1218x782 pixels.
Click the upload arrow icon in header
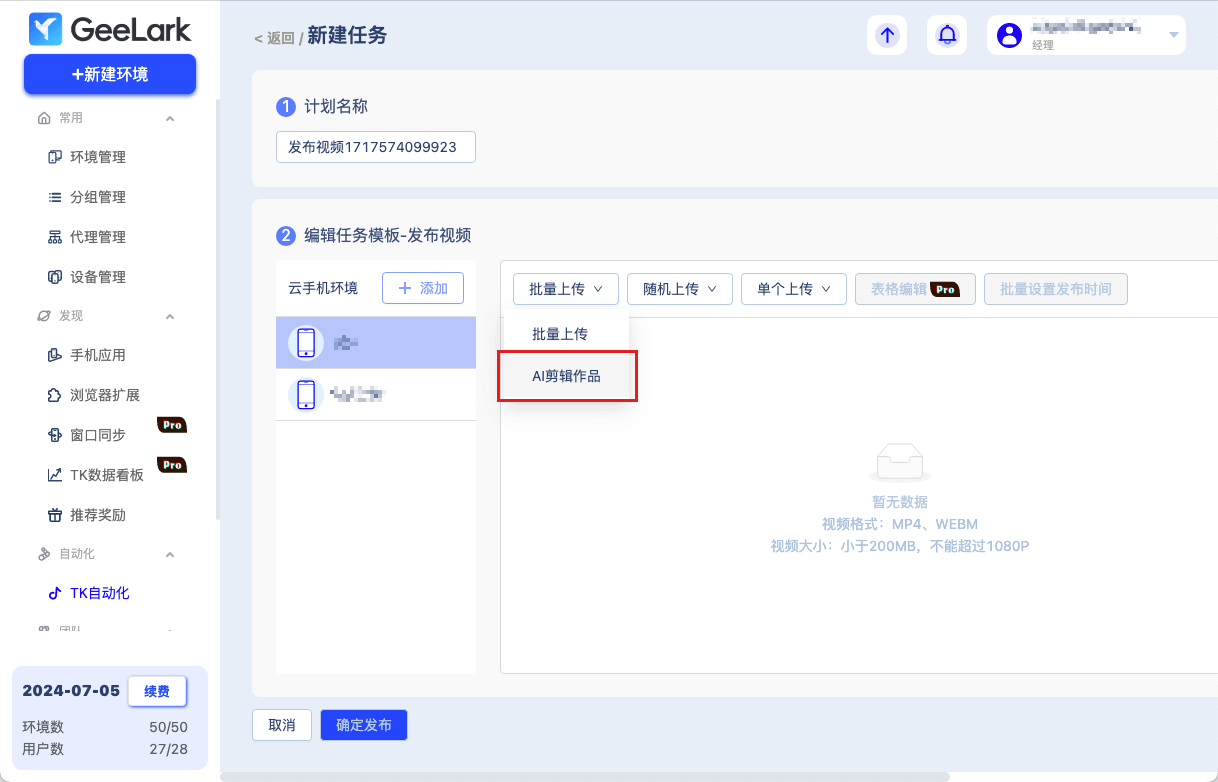click(x=886, y=35)
